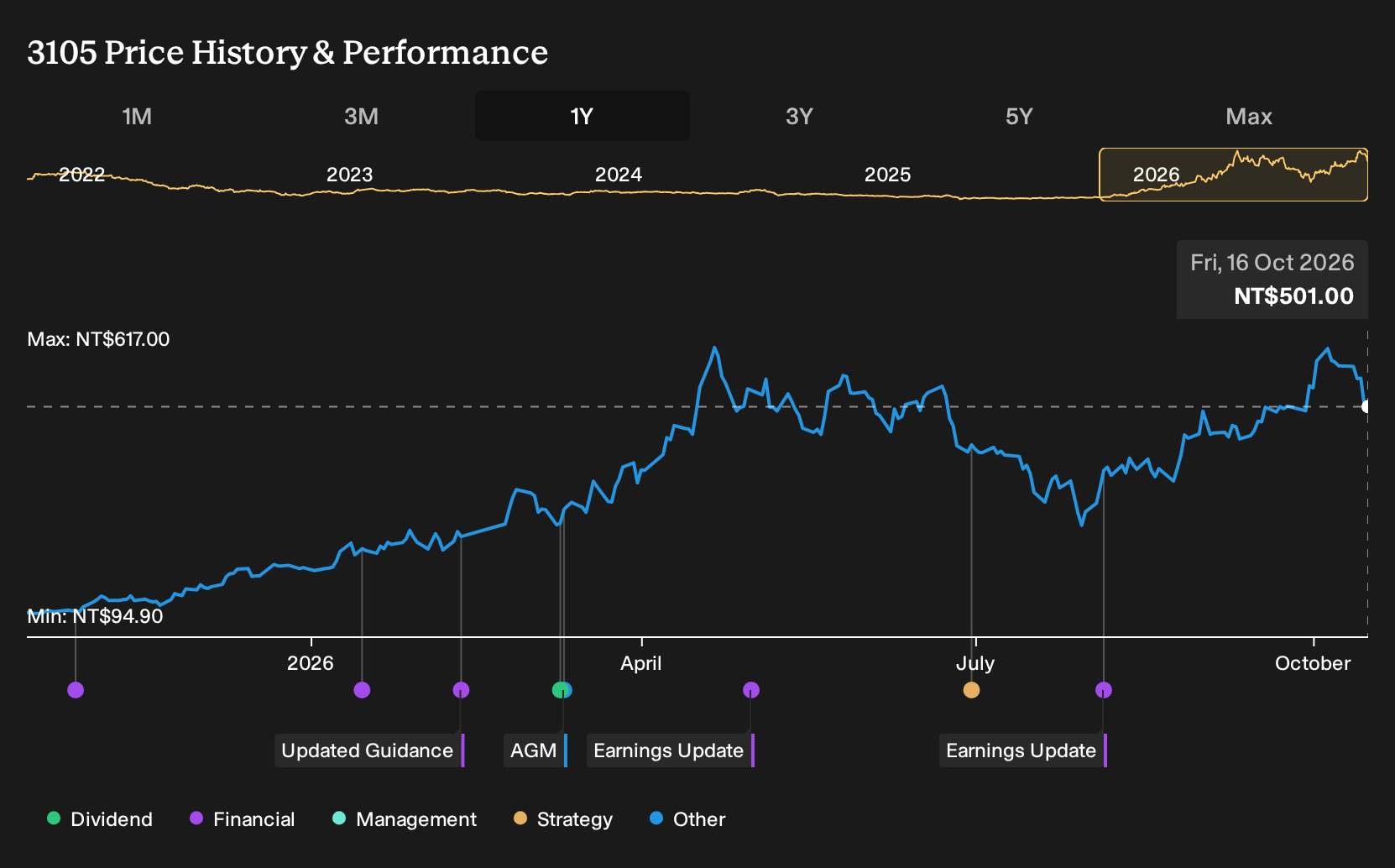Switch to the 3M range tab

point(361,116)
